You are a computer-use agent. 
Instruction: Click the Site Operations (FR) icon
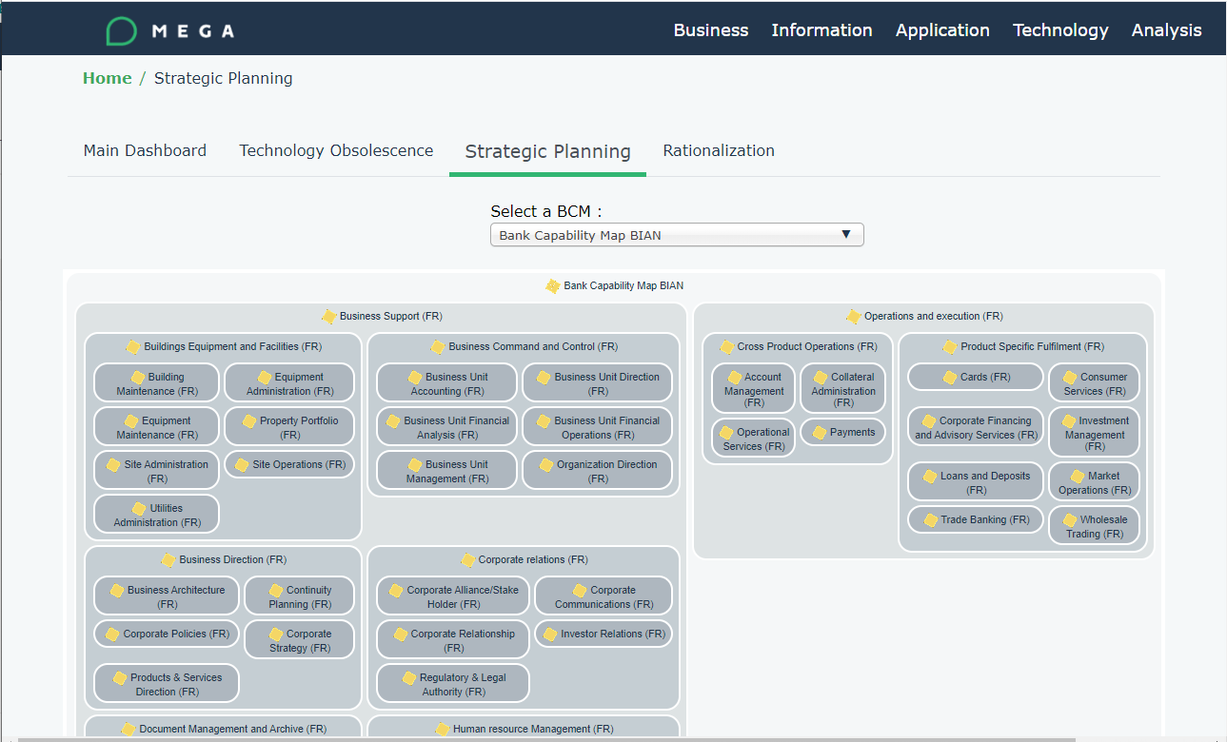tap(241, 465)
